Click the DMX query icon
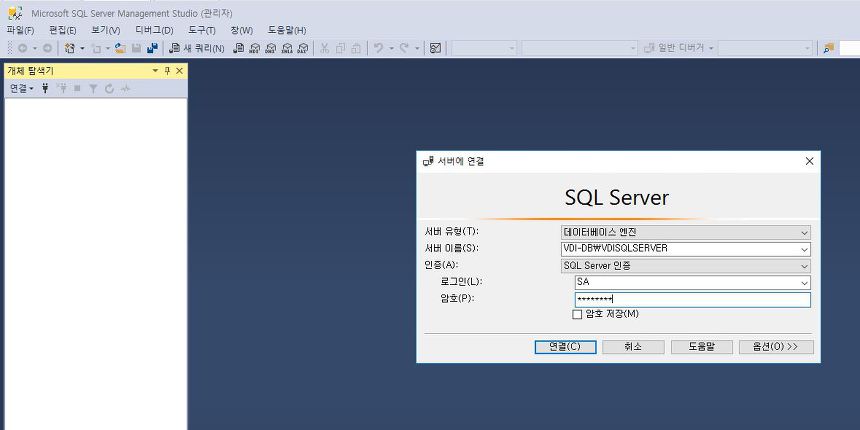The image size is (860, 430). point(270,48)
